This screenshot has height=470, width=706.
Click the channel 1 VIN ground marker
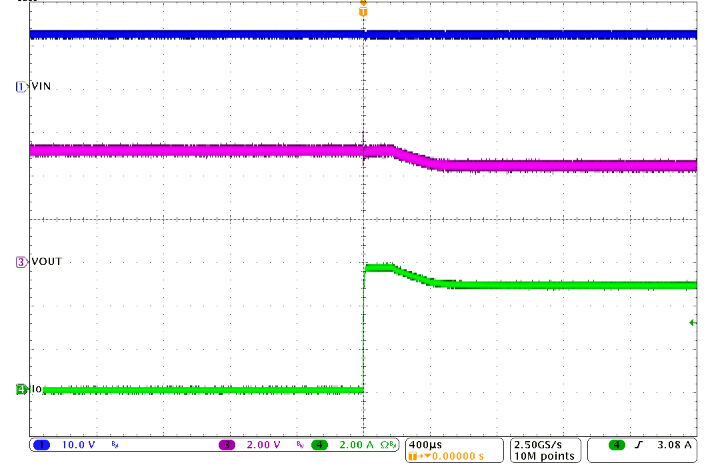pyautogui.click(x=19, y=87)
